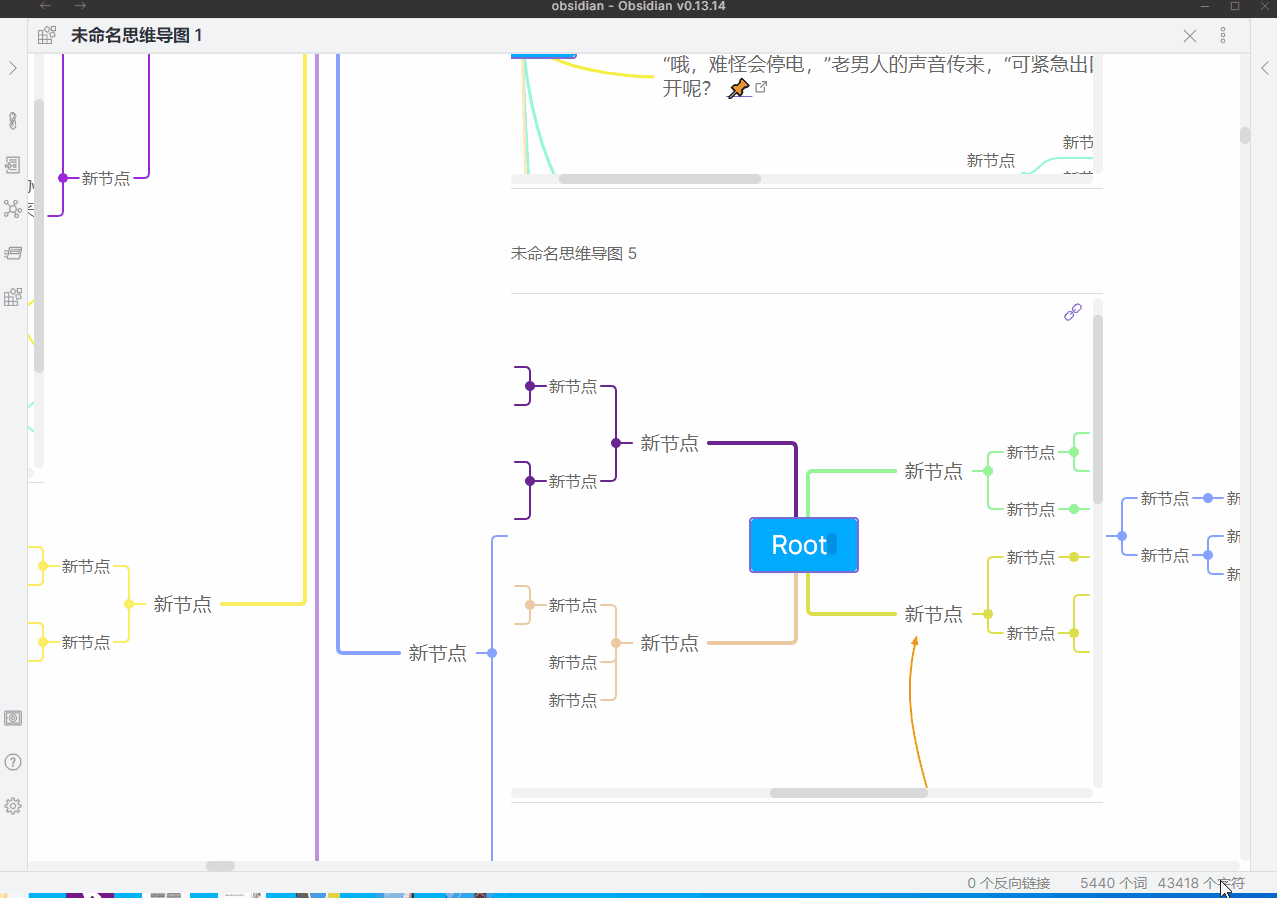This screenshot has height=898, width=1277.
Task: Expand the left sidebar with the chevron
Action: coord(13,68)
